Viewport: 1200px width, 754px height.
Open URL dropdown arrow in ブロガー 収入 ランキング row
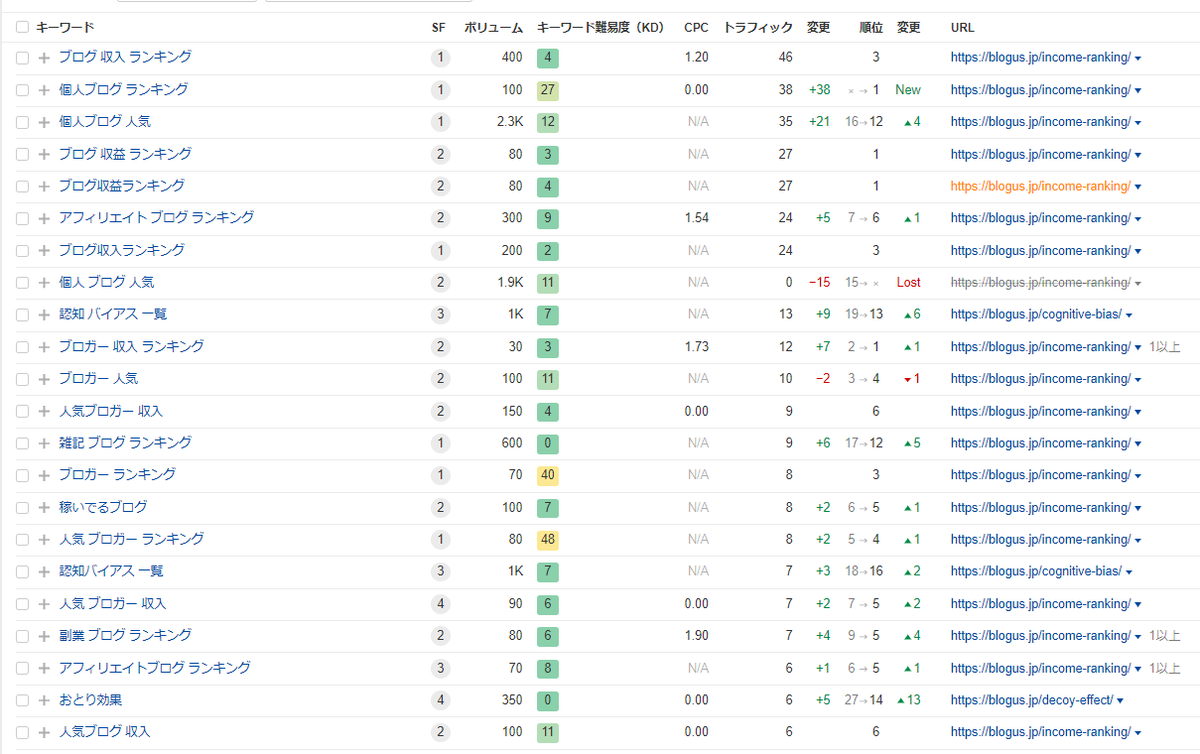click(x=1138, y=347)
